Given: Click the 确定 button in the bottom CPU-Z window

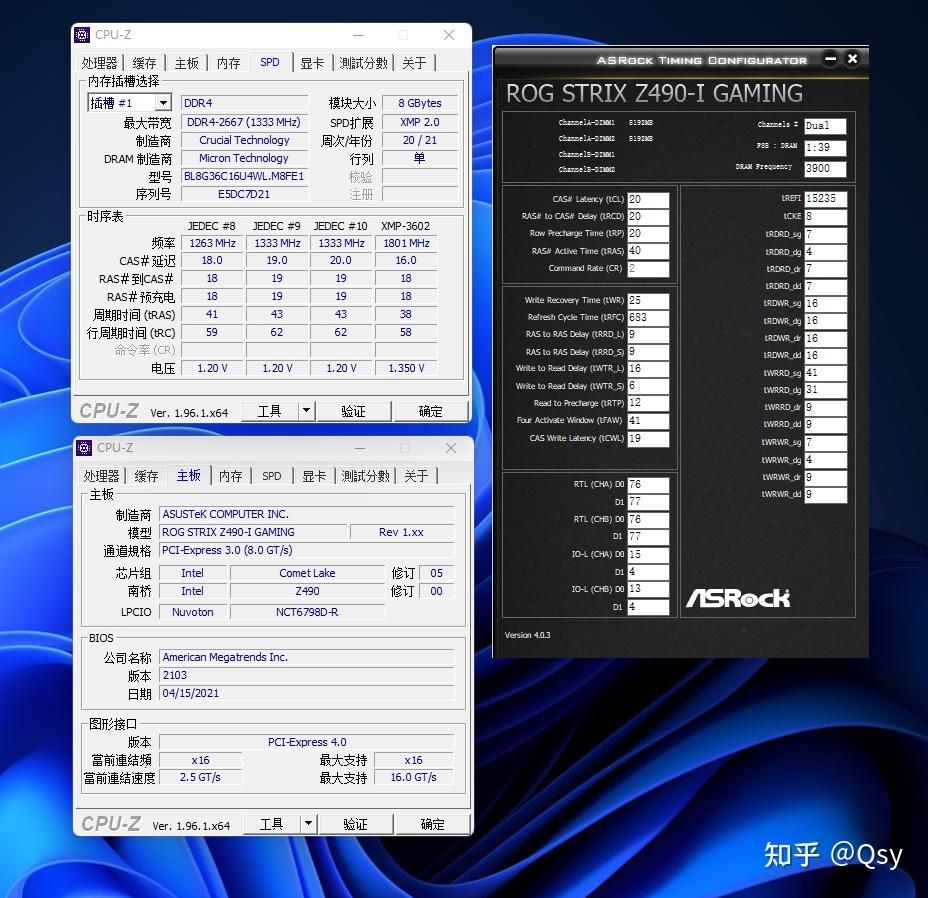Looking at the screenshot, I should tap(431, 824).
